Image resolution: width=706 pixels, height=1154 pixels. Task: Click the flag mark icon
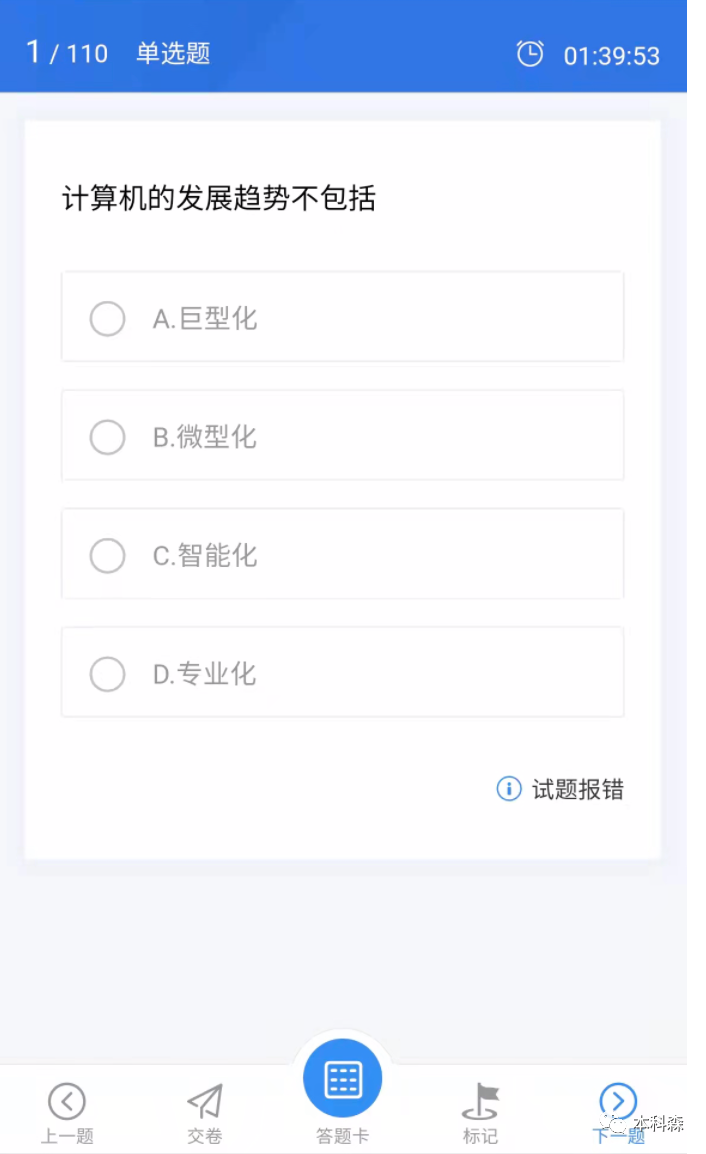(x=480, y=1101)
